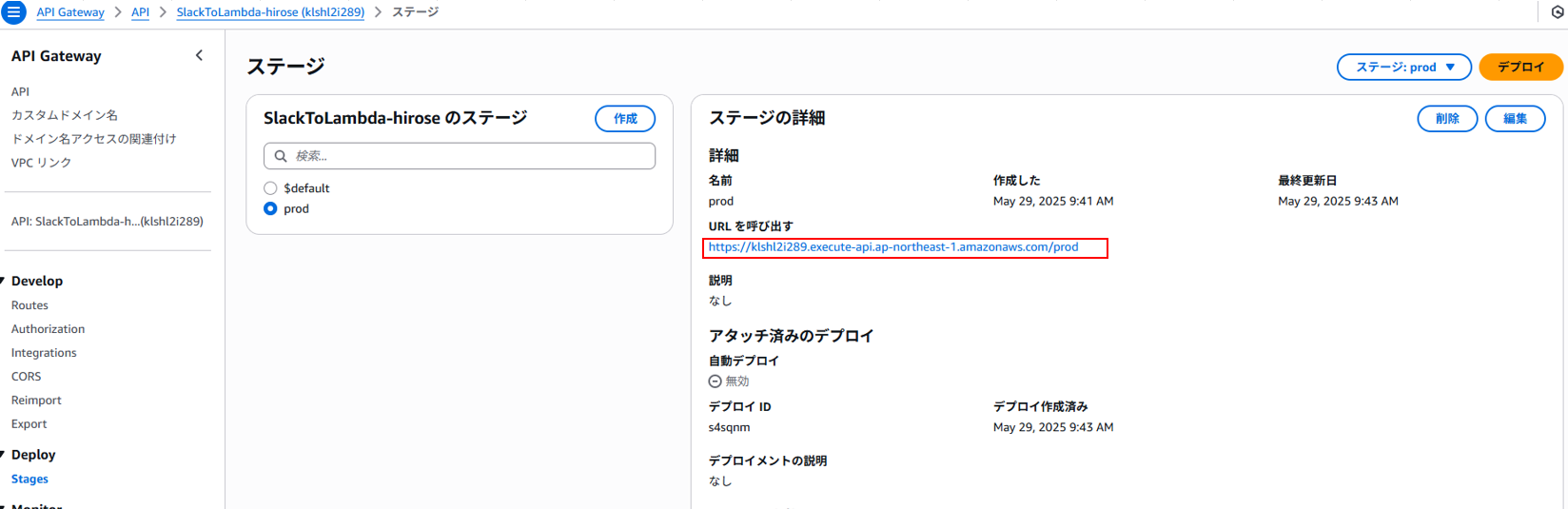Collapse the Develop section in sidebar

coord(3,281)
